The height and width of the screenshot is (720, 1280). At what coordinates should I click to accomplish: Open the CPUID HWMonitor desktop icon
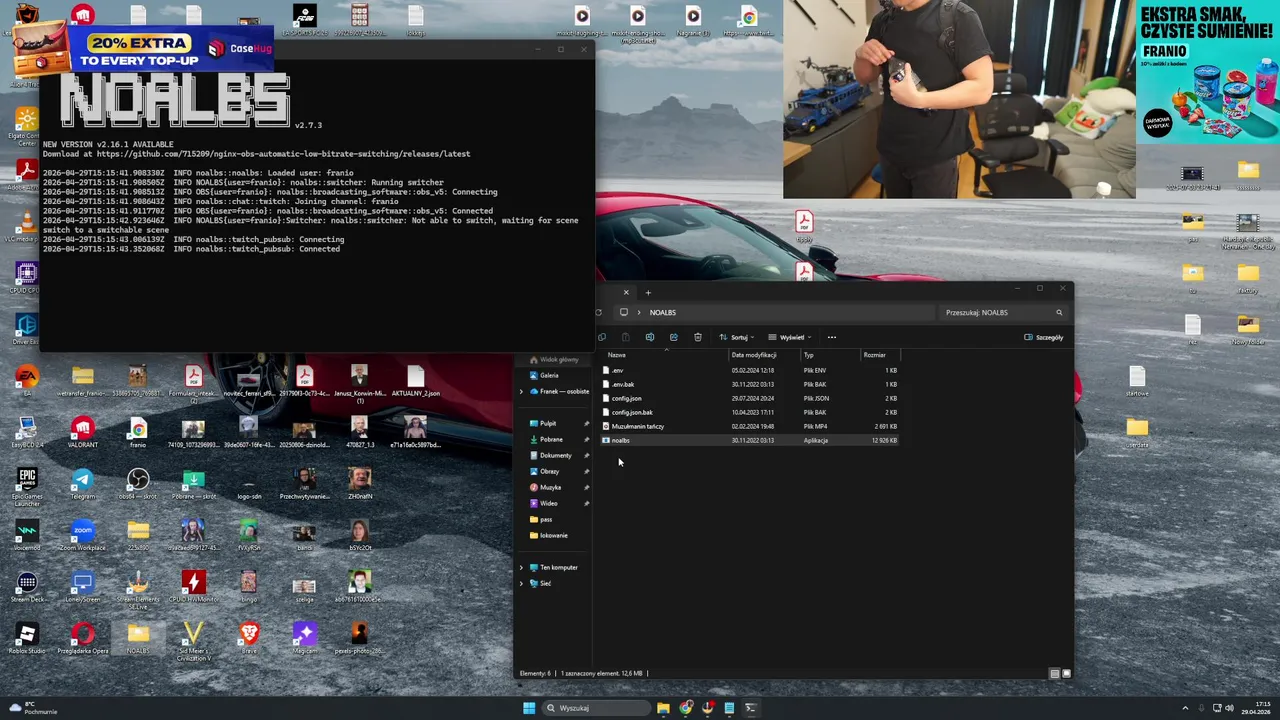coord(193,587)
